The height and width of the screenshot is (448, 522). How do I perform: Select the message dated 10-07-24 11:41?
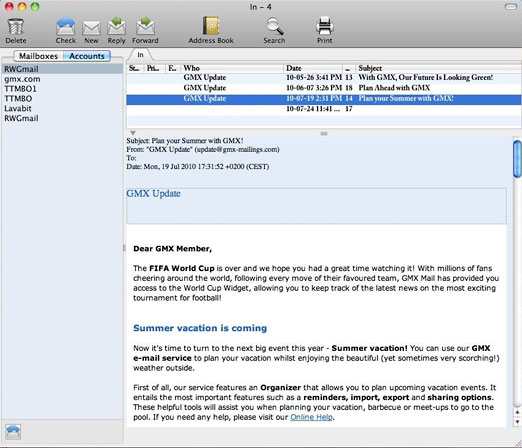point(324,109)
